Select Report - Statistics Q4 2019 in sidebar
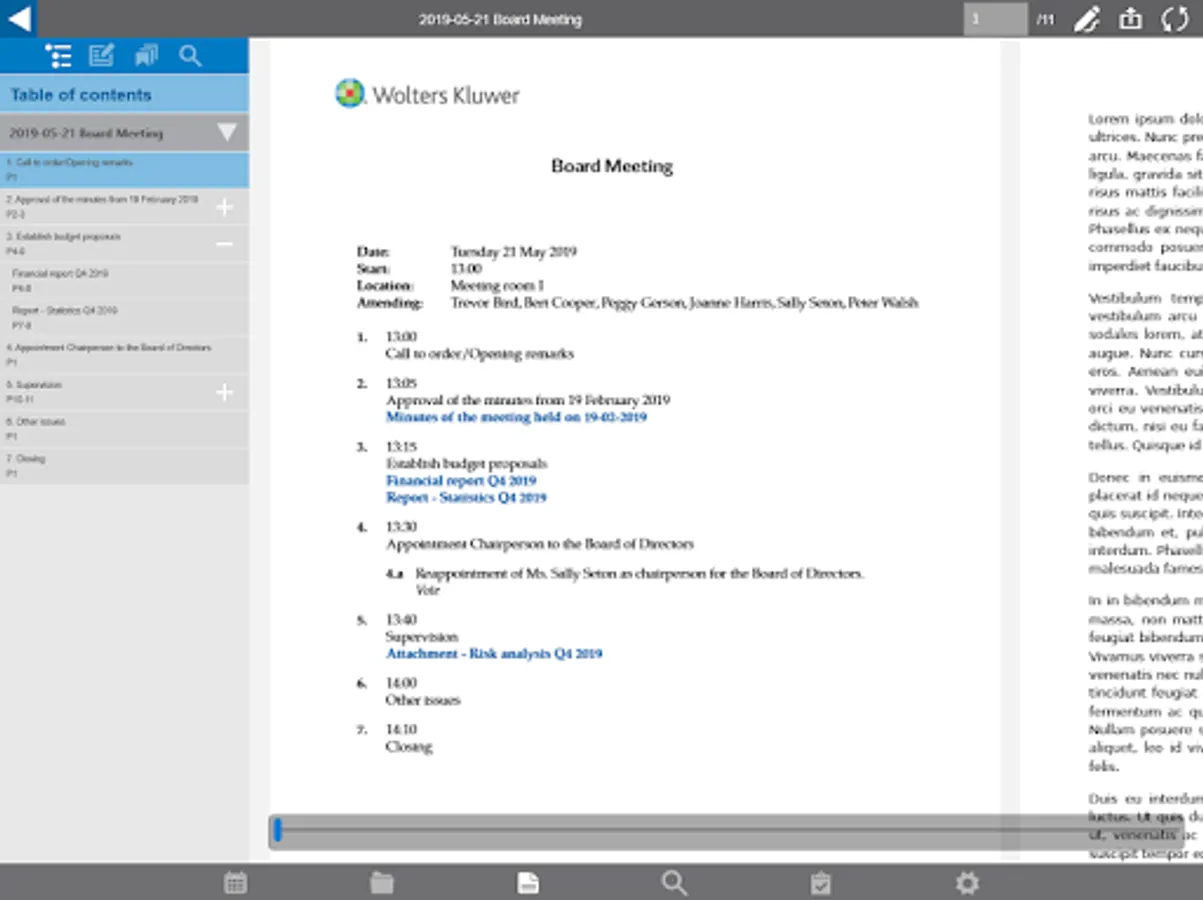This screenshot has width=1203, height=900. [124, 318]
